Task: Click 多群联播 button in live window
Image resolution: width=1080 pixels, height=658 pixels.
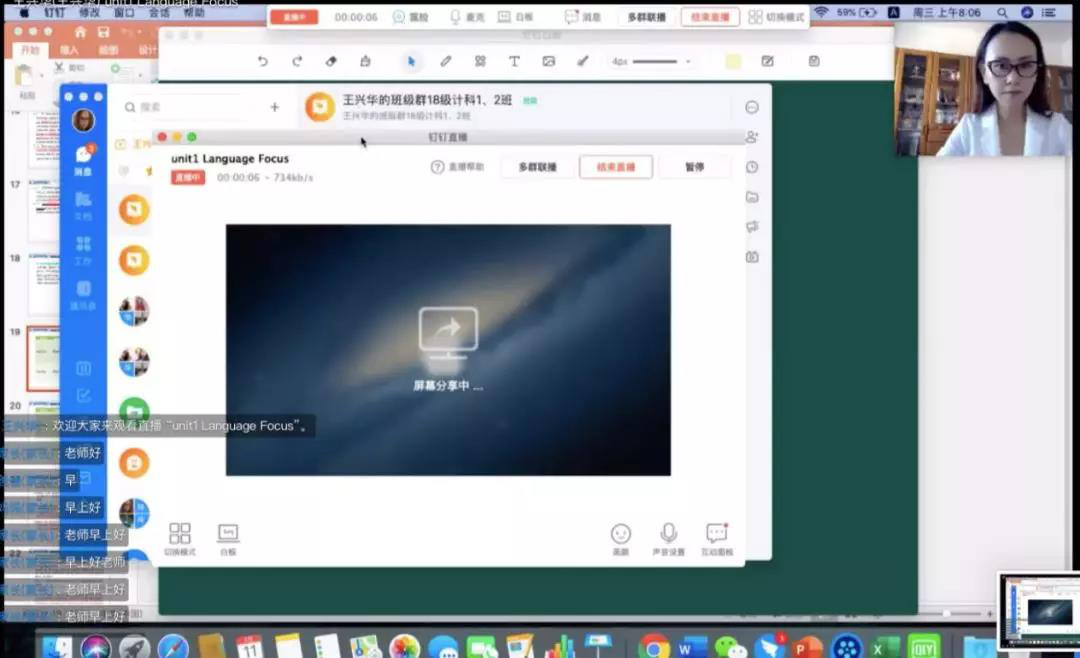Action: [x=538, y=167]
